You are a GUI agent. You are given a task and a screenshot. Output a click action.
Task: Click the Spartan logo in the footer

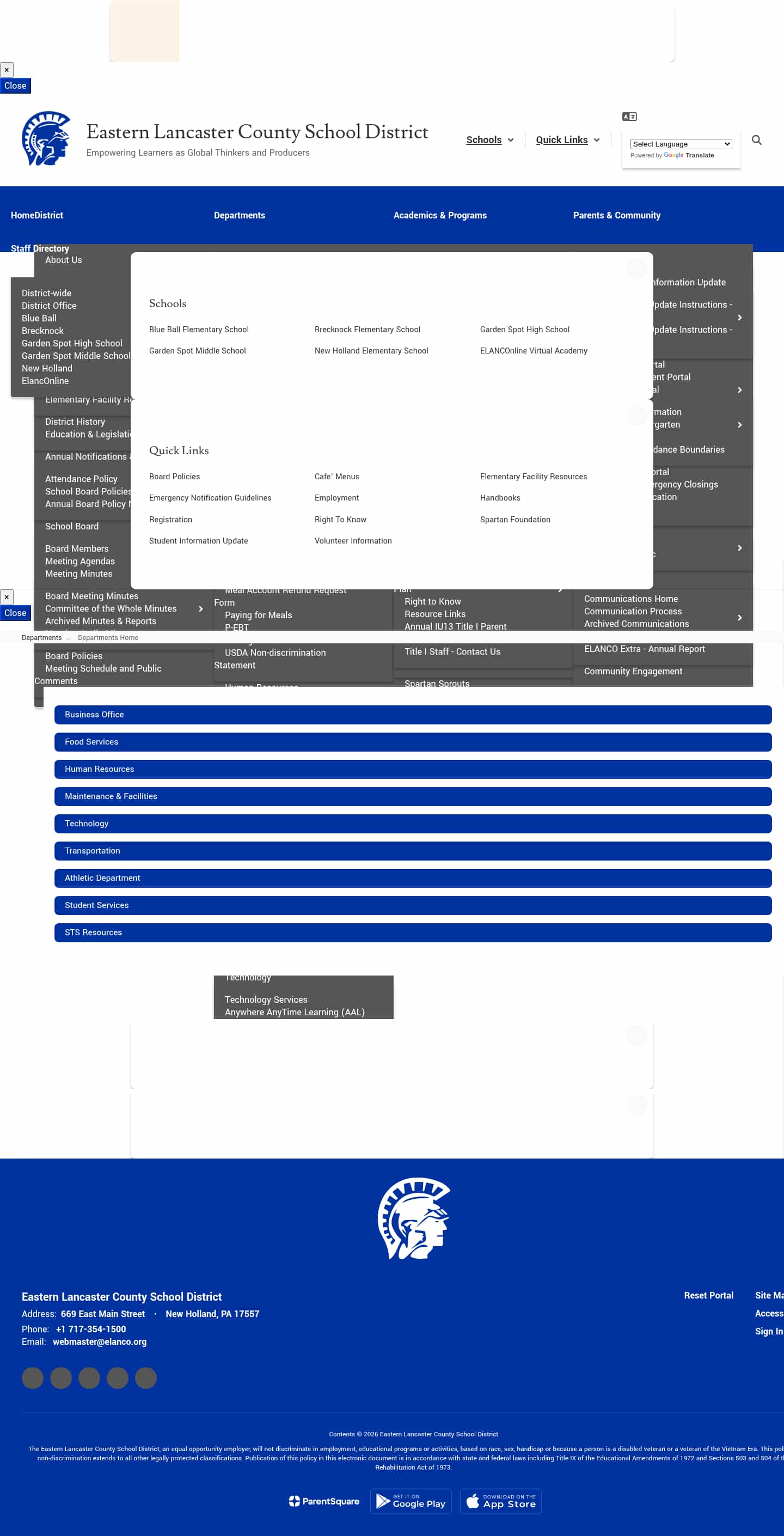(x=414, y=1218)
